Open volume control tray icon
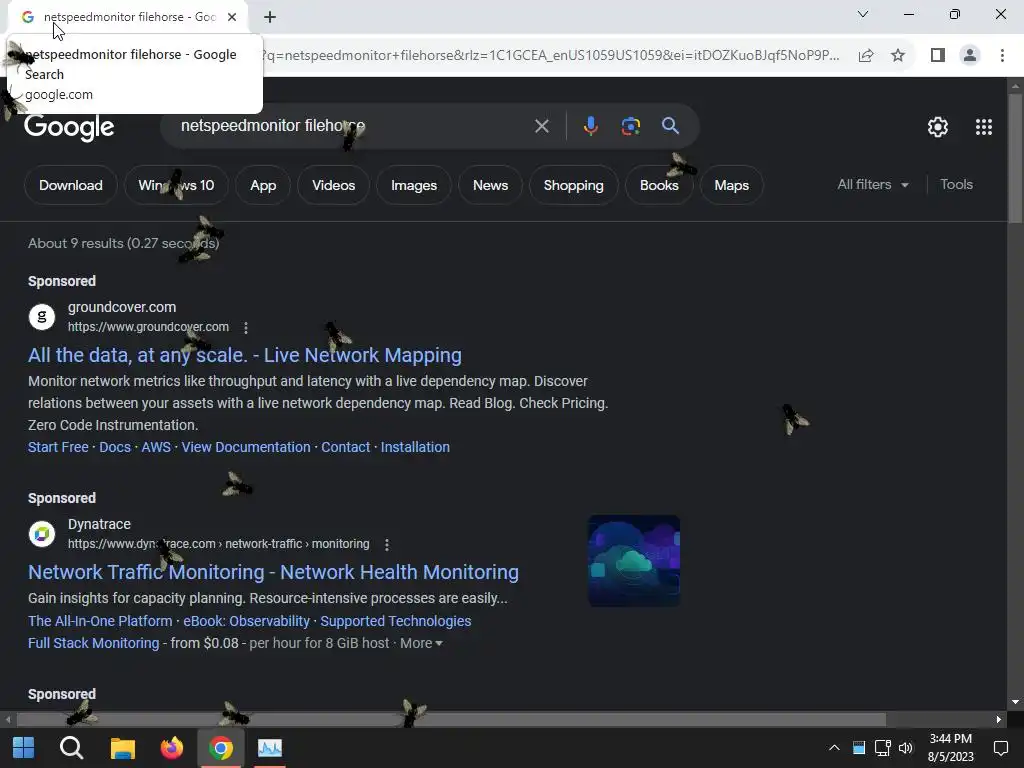This screenshot has width=1024, height=768. 906,748
